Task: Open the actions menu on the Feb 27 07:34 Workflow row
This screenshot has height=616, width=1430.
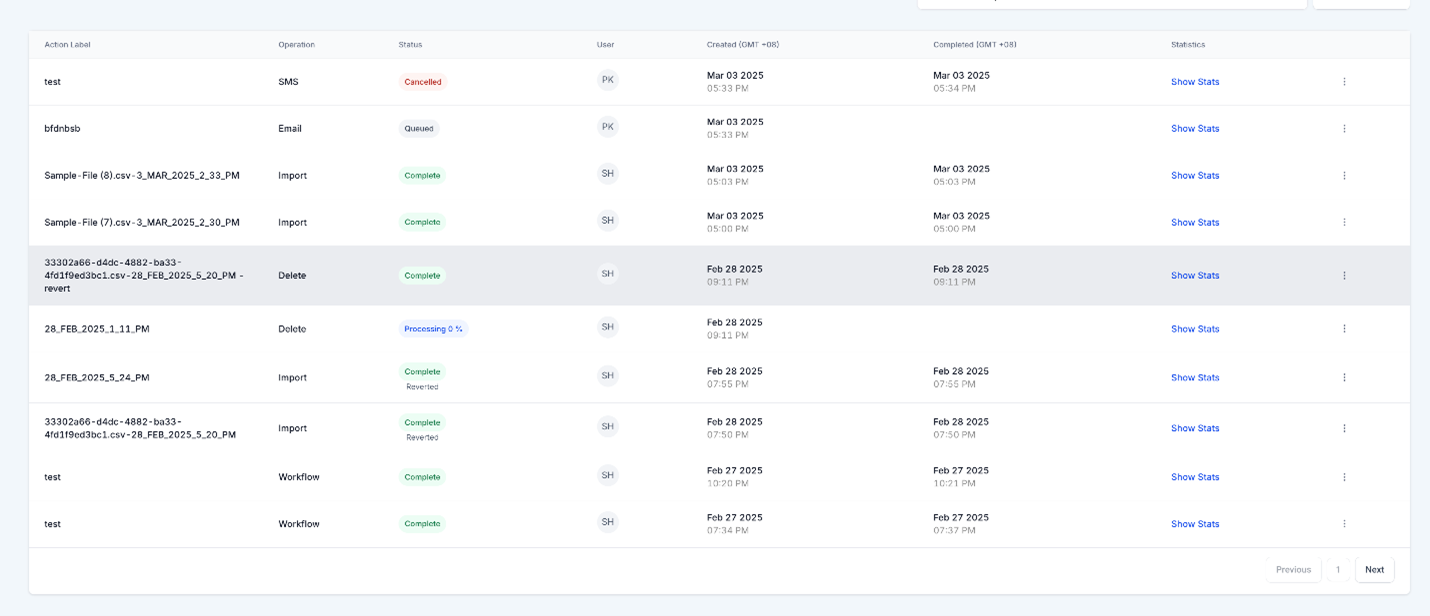Action: pos(1344,523)
